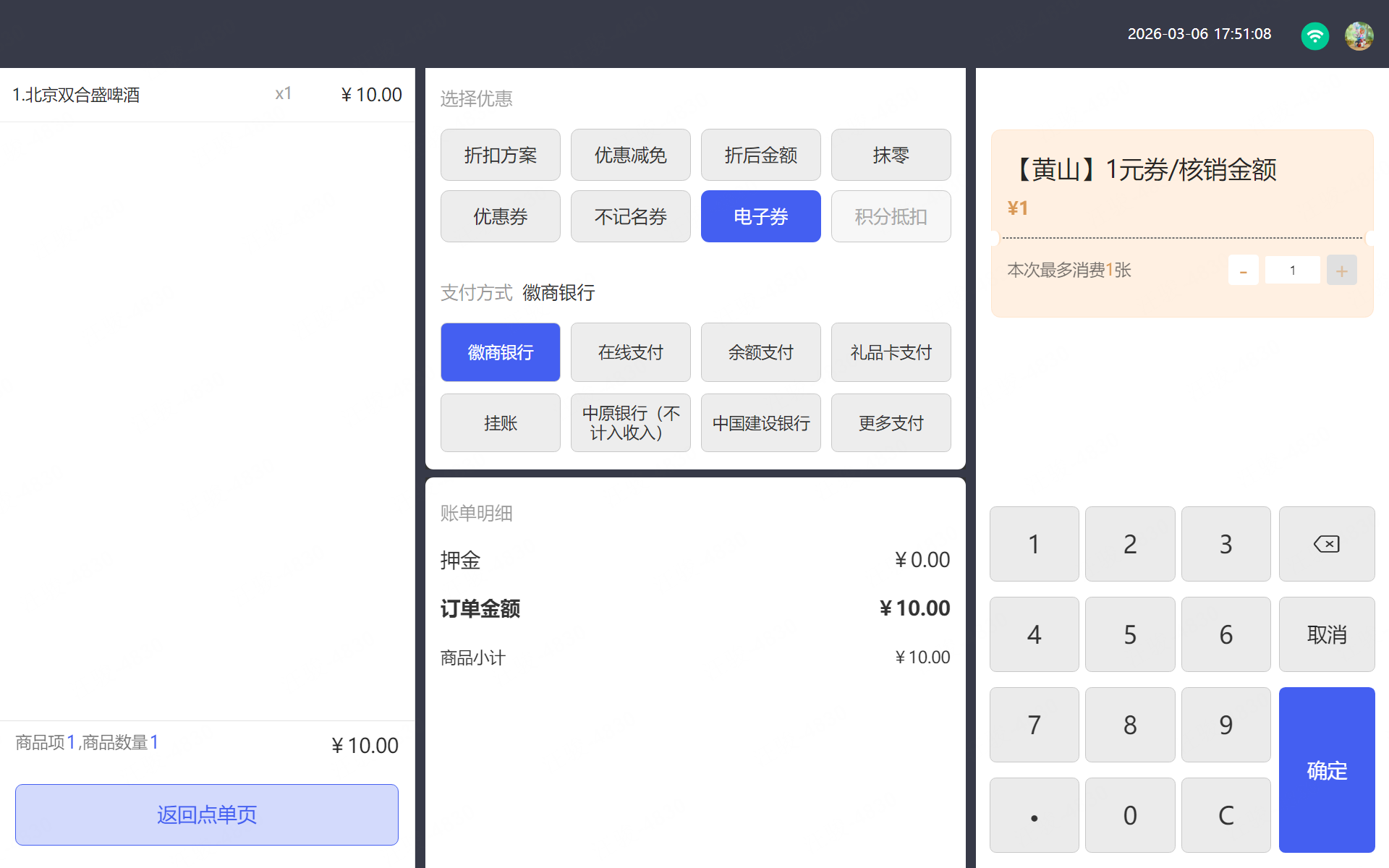Open 优惠券 coupon selection
The height and width of the screenshot is (868, 1389).
(x=500, y=216)
